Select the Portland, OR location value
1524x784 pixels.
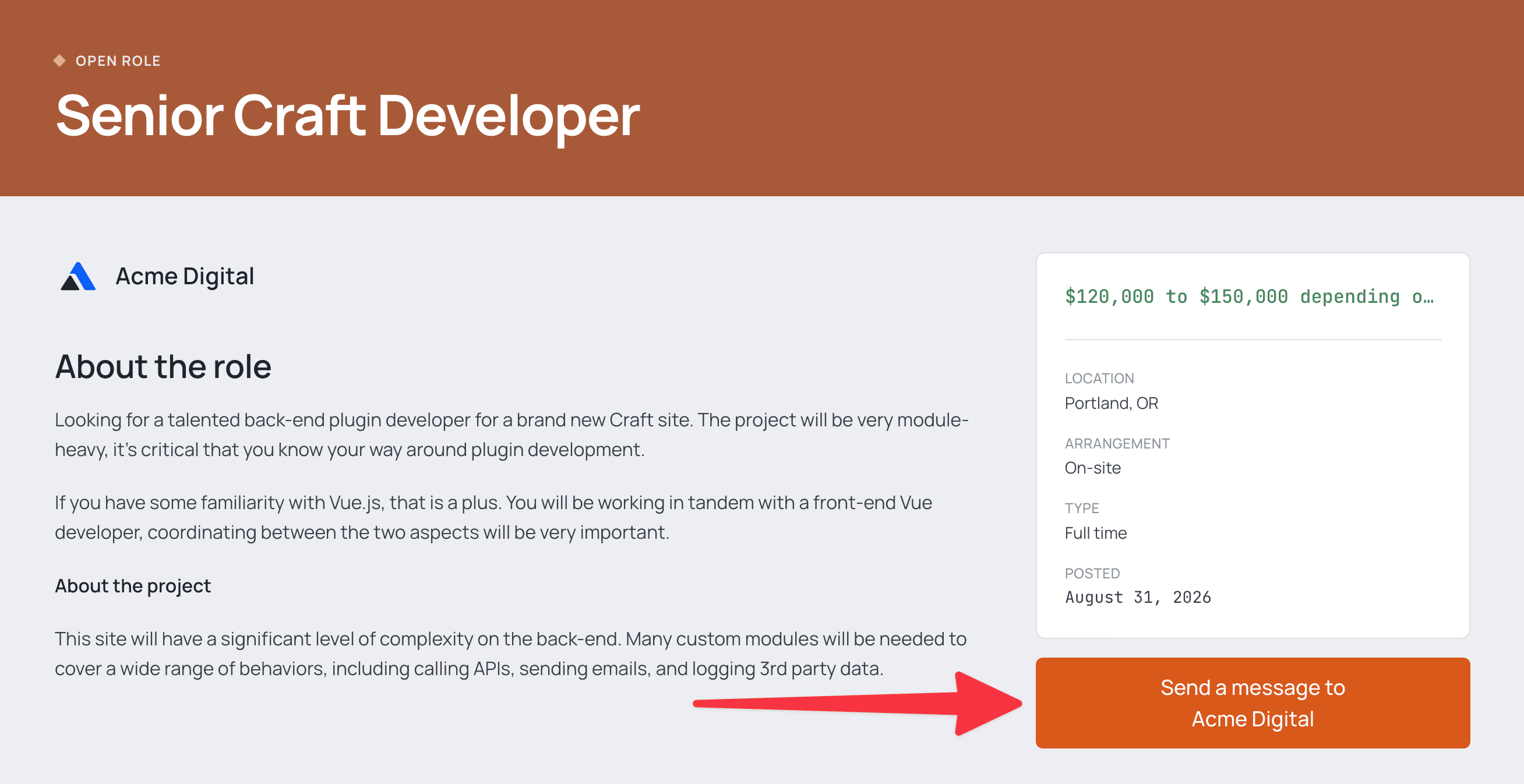[x=1111, y=403]
